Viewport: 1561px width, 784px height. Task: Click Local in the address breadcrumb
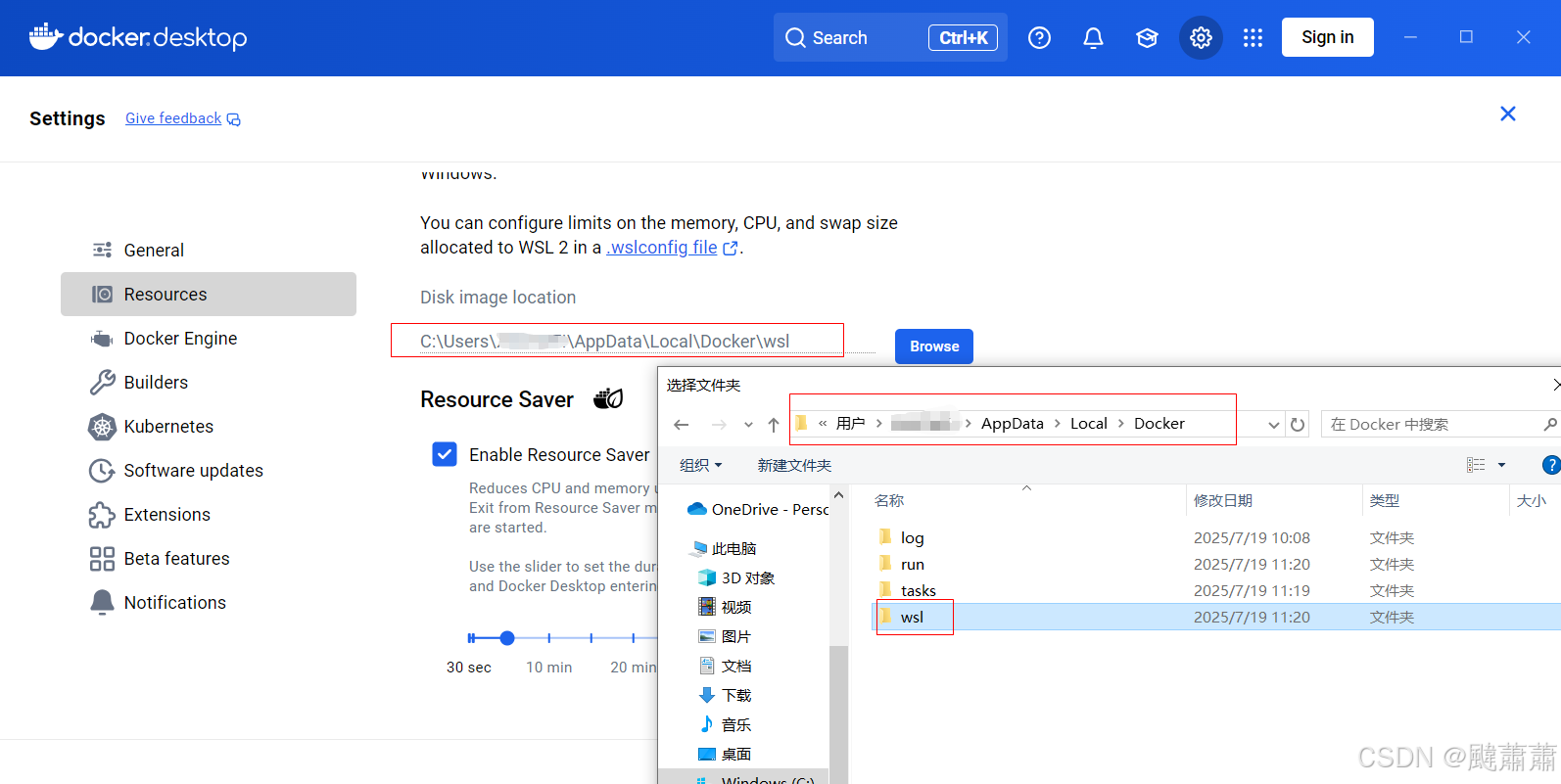[x=1089, y=424]
